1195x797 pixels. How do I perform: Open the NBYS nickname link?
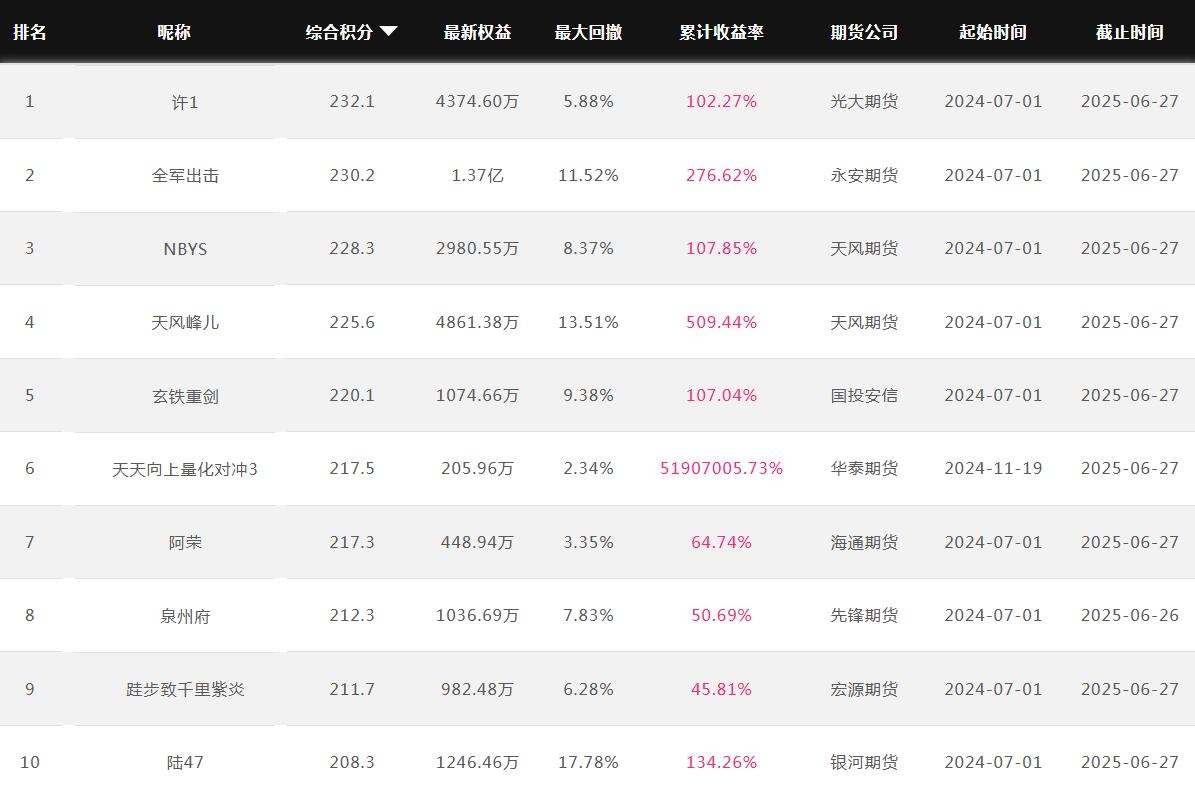click(185, 249)
